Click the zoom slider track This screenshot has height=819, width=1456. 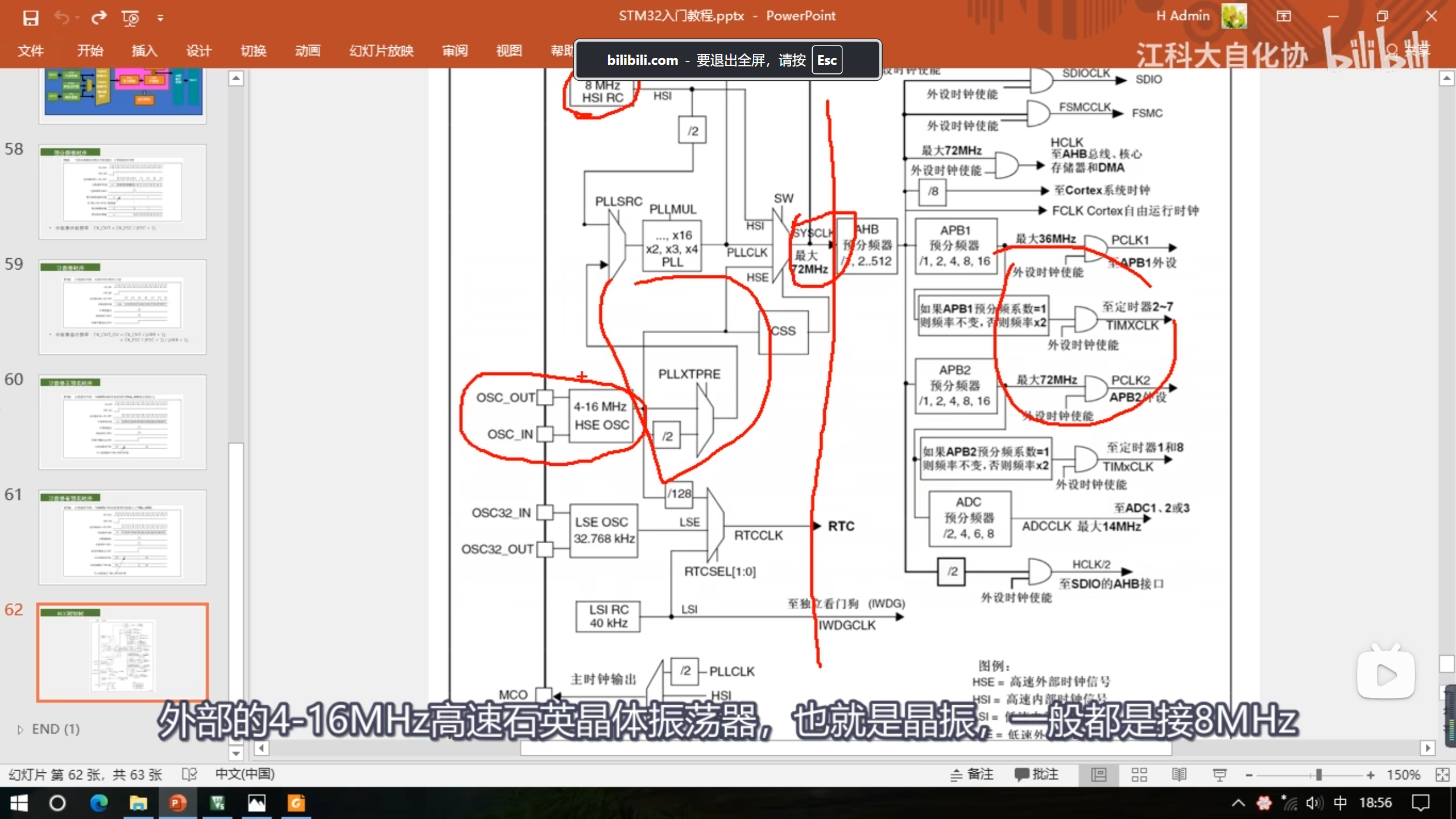(1285, 775)
